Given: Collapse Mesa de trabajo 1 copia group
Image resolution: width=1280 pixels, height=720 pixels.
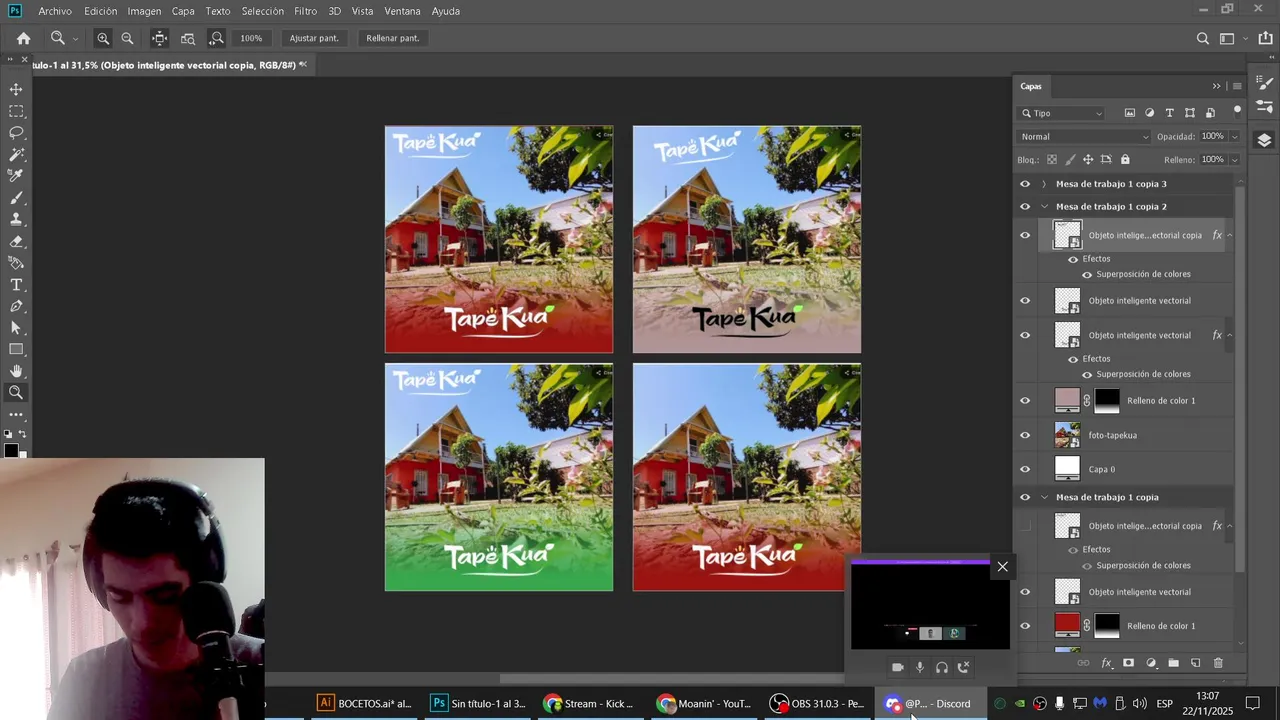Looking at the screenshot, I should 1044,497.
